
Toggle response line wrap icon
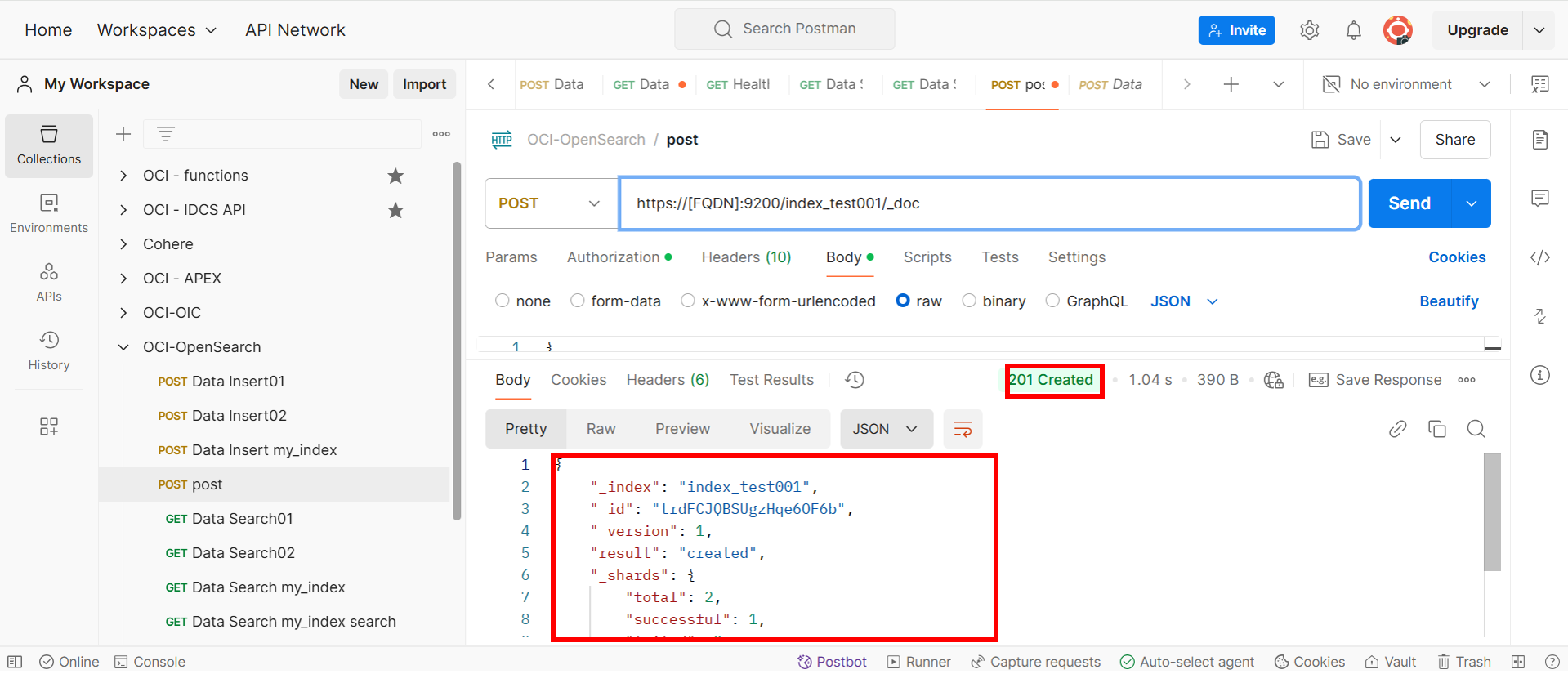(x=963, y=429)
